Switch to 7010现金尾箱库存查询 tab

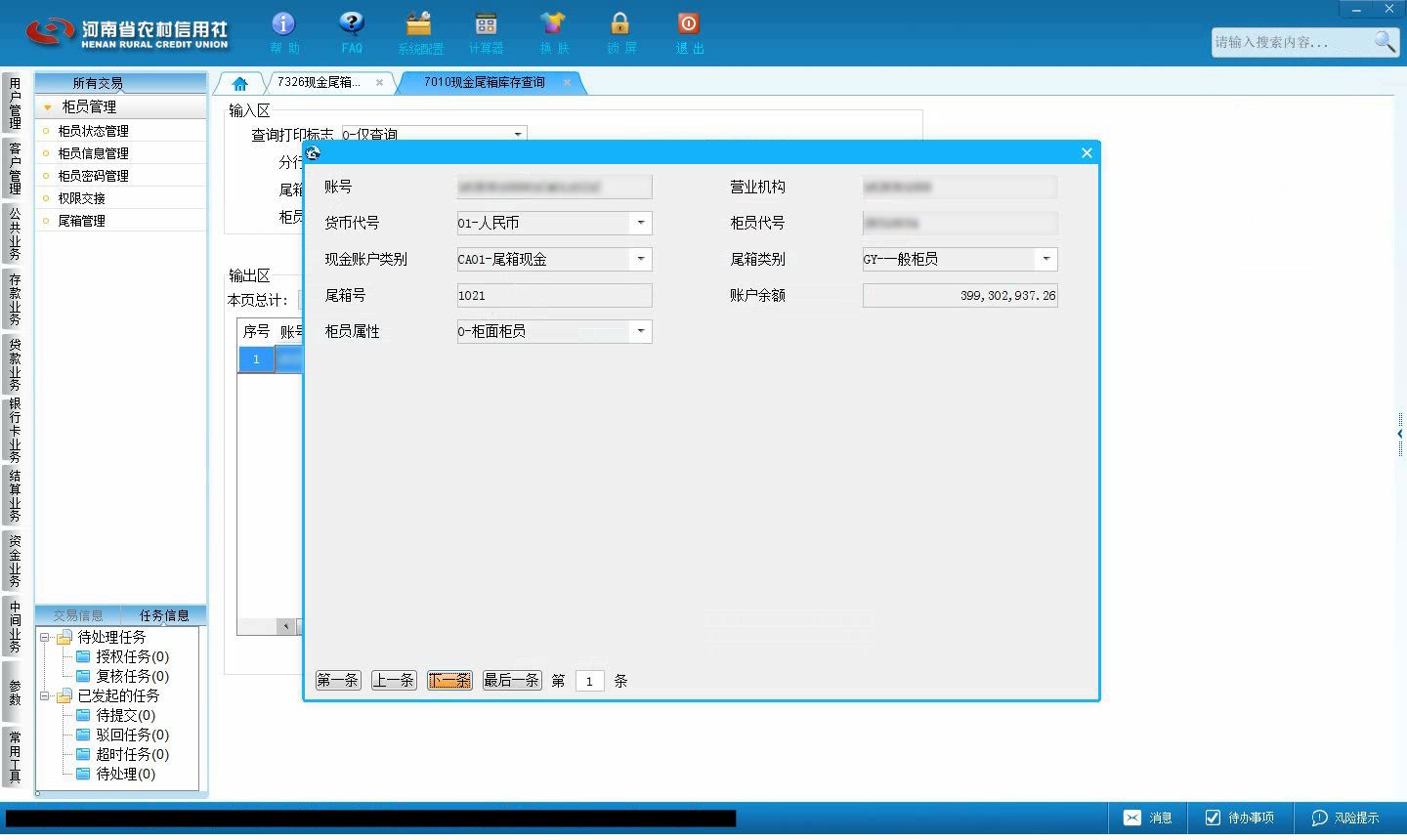(x=485, y=83)
